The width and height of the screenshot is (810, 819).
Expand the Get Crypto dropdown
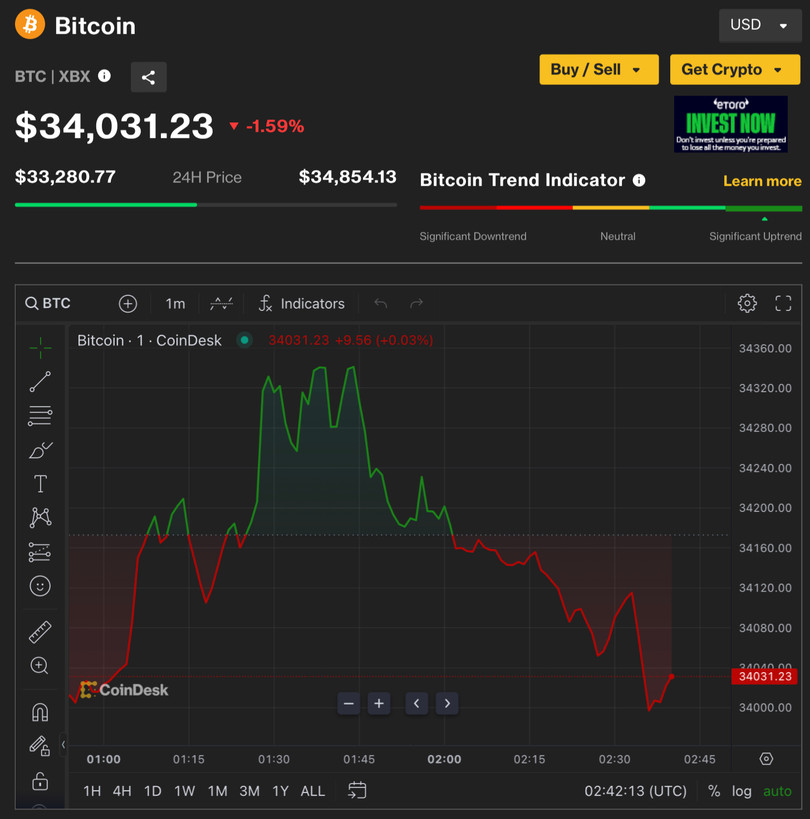pyautogui.click(x=734, y=69)
